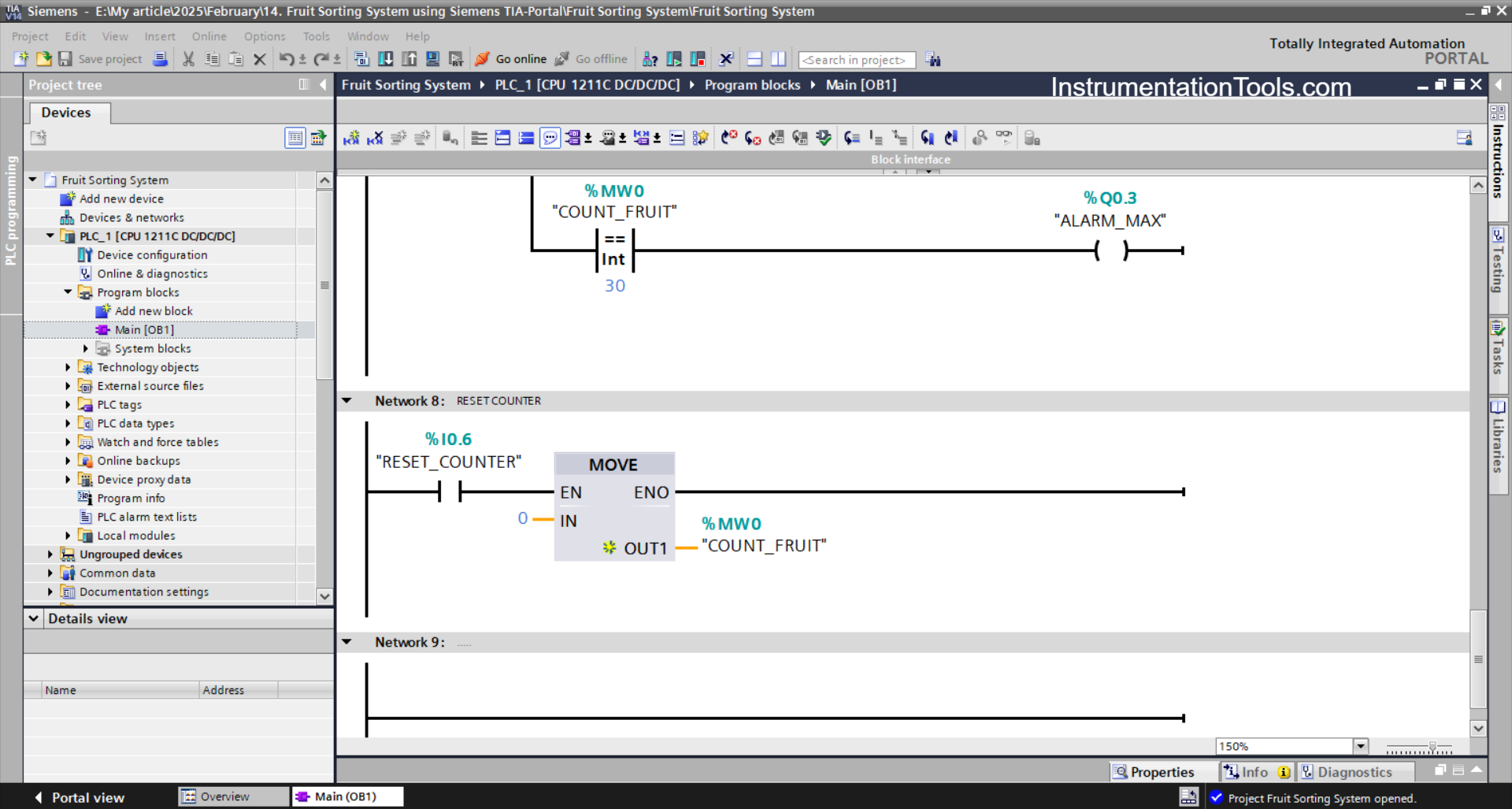This screenshot has height=809, width=1512.
Task: Toggle Block interface expand icon at right
Action: (x=1464, y=138)
